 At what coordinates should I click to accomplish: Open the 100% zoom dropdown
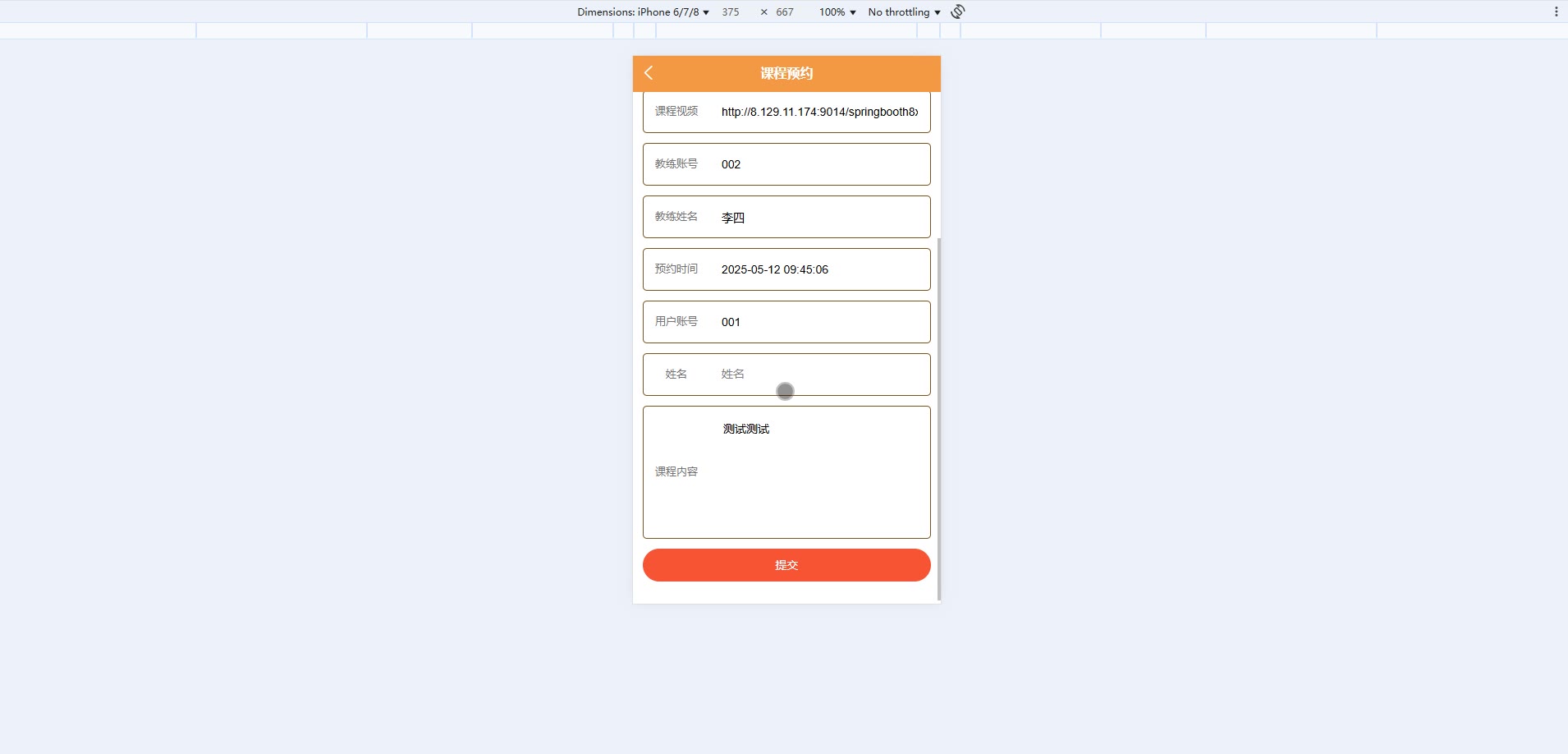tap(837, 11)
